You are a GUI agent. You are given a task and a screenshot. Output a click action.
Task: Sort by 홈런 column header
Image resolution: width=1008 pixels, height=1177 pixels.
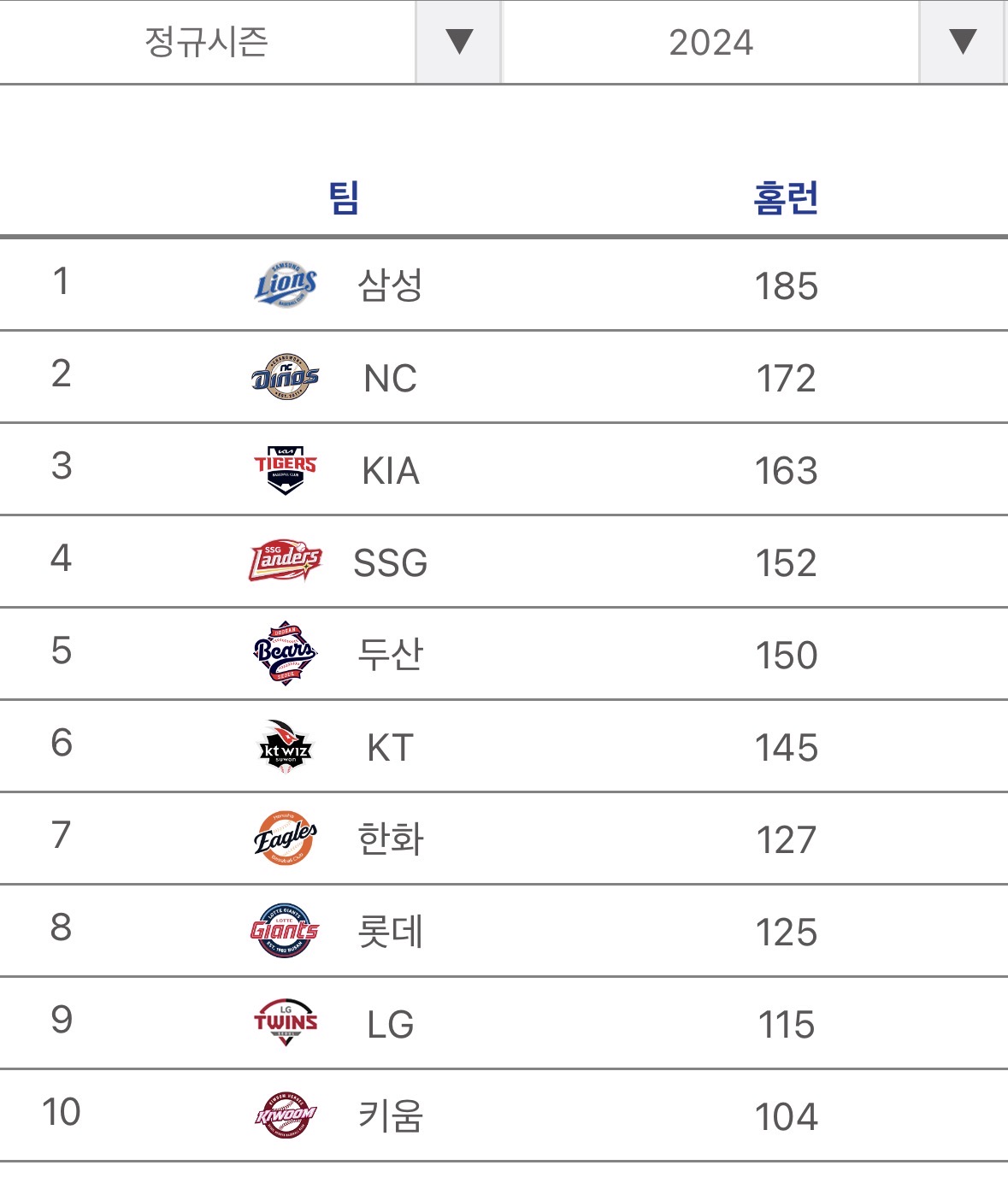(786, 198)
